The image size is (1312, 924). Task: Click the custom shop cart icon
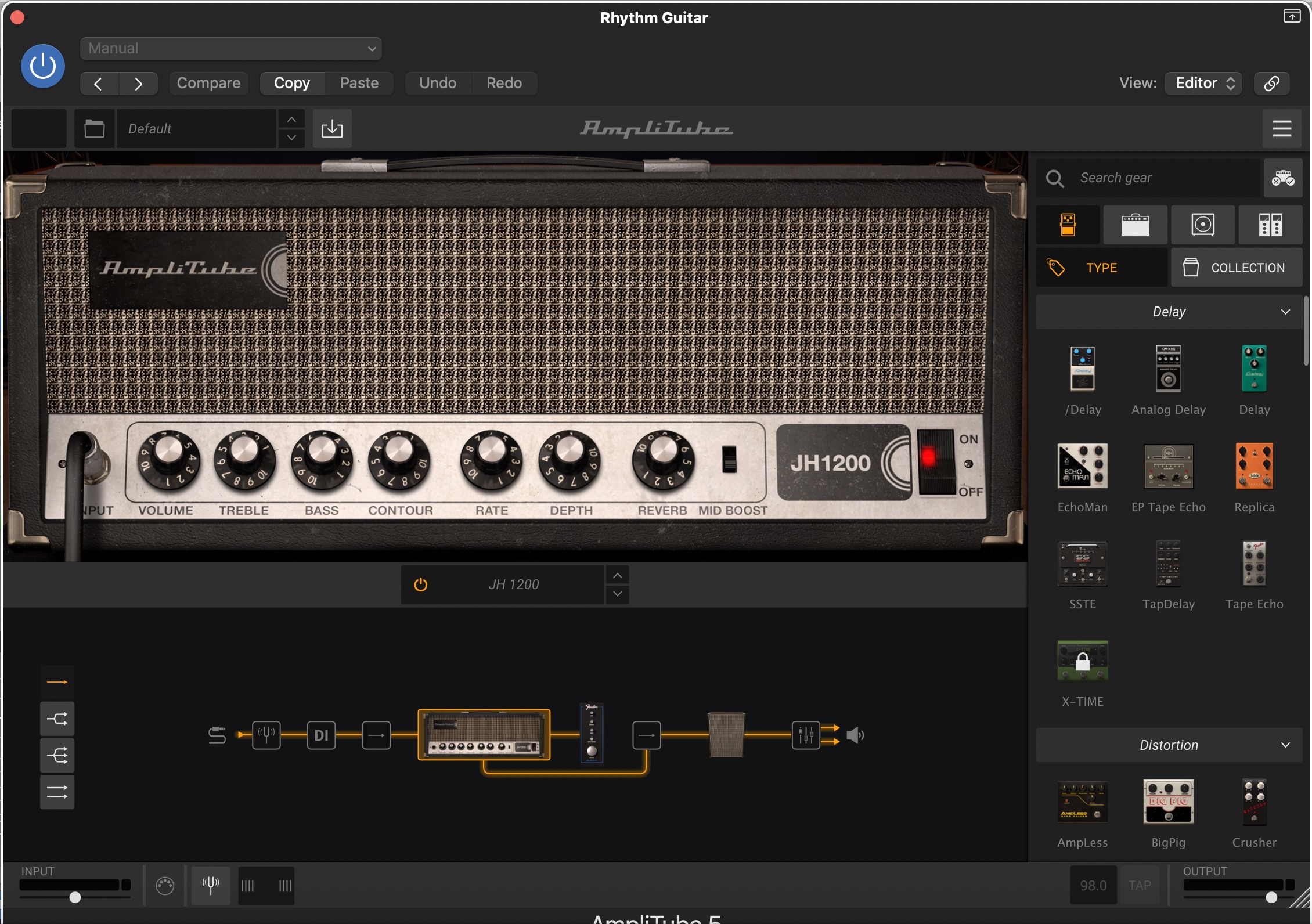click(1283, 178)
